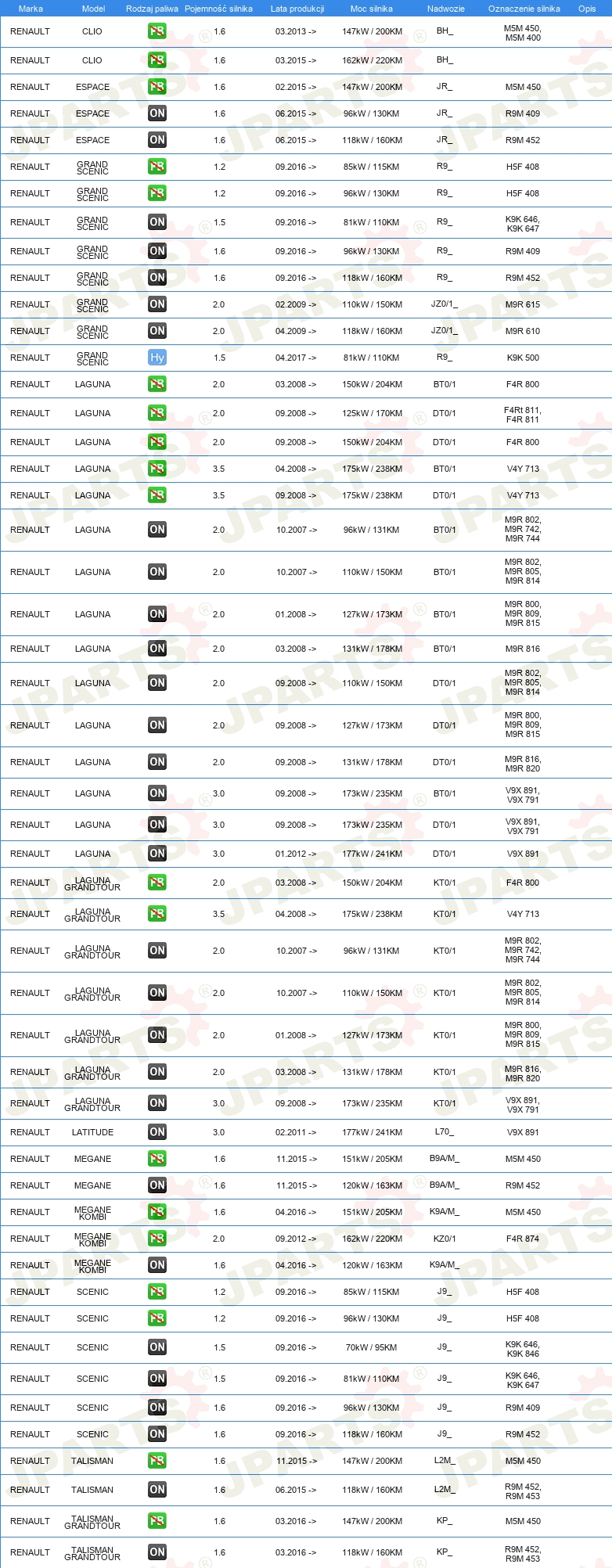Click the ON diesel icon in the ESPACE R9M 452 row
612x1568 pixels.
[x=157, y=140]
